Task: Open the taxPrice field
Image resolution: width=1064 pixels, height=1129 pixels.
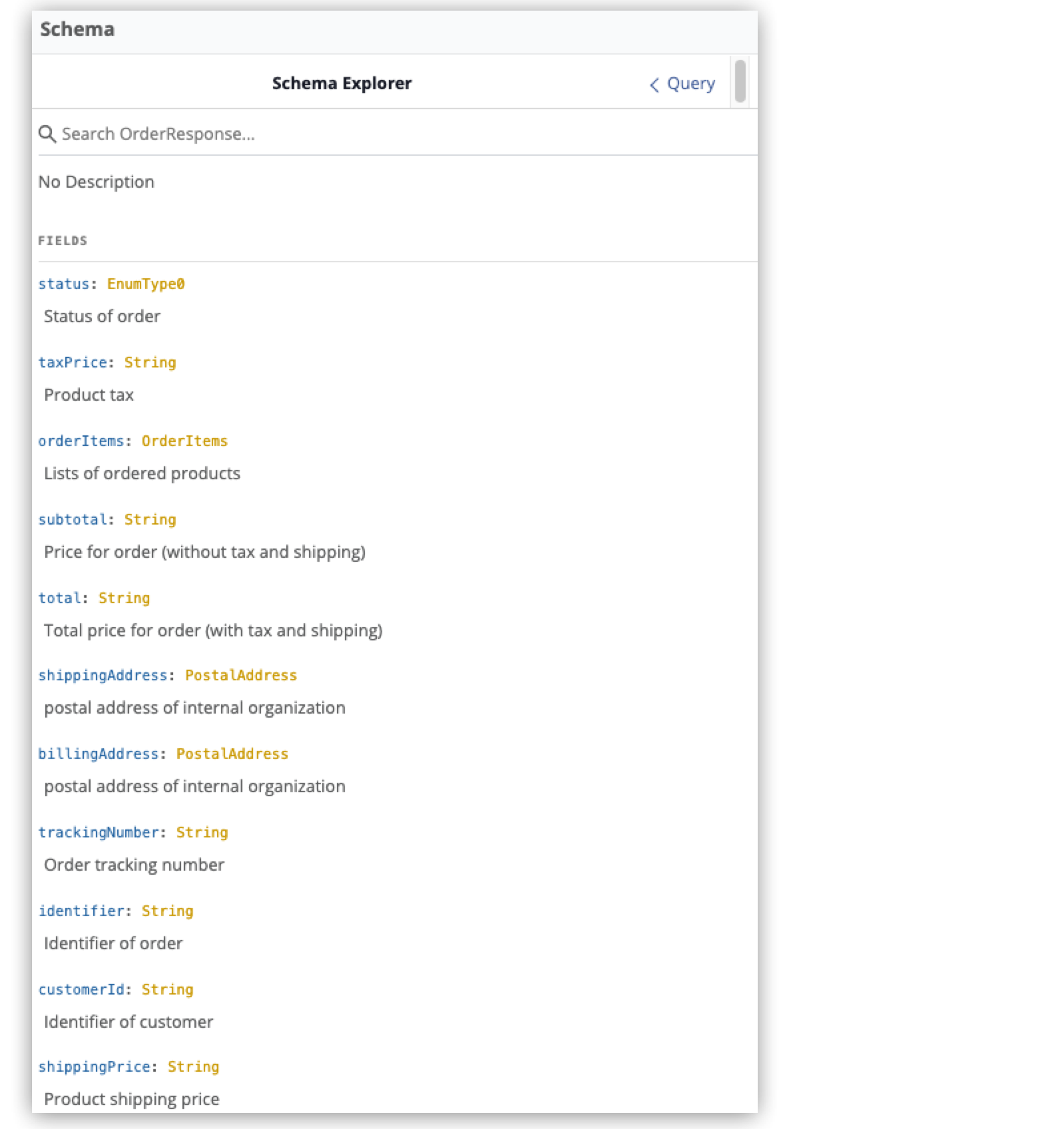Action: point(72,363)
